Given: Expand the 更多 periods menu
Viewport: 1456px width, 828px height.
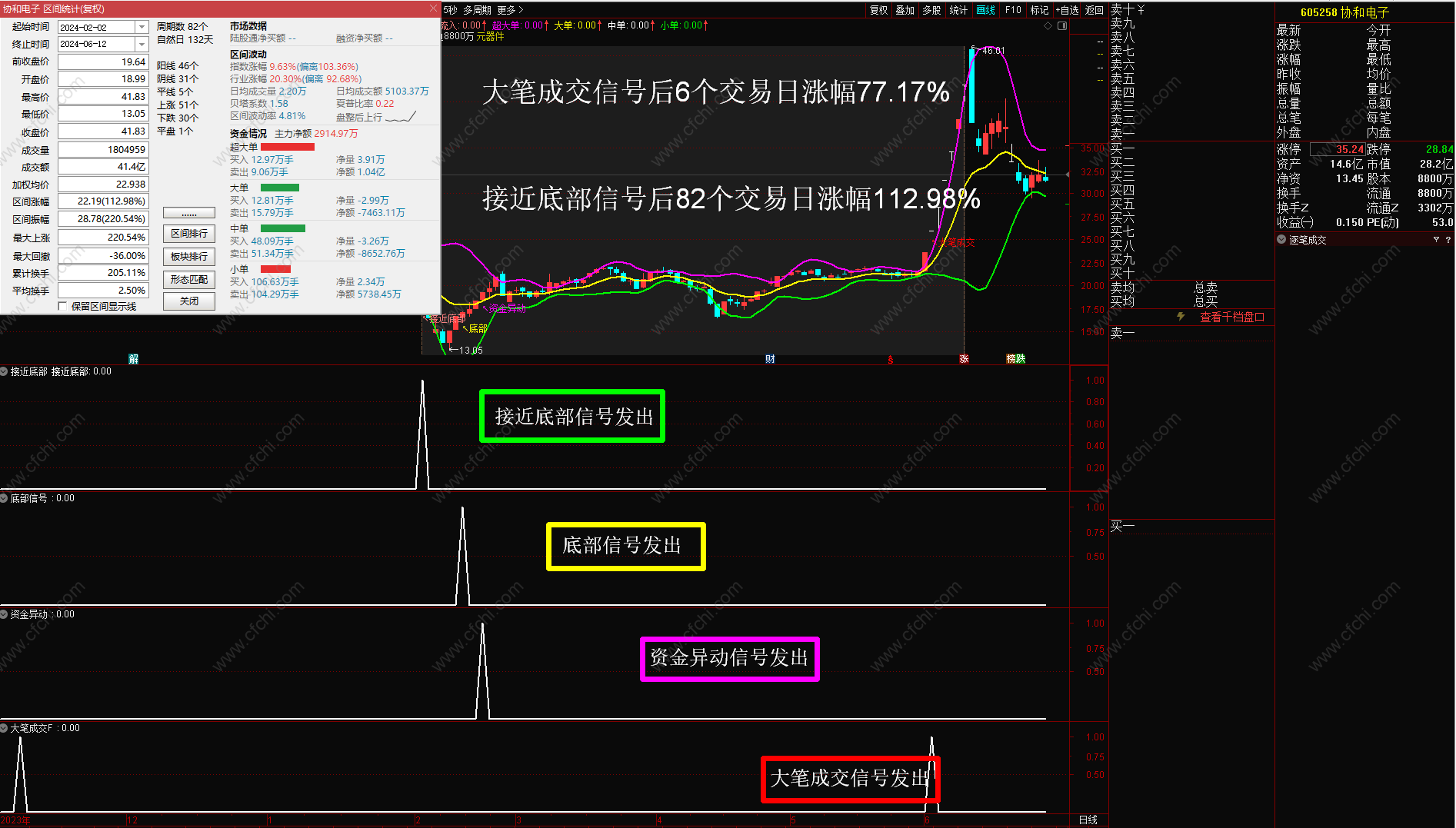Looking at the screenshot, I should [x=510, y=10].
